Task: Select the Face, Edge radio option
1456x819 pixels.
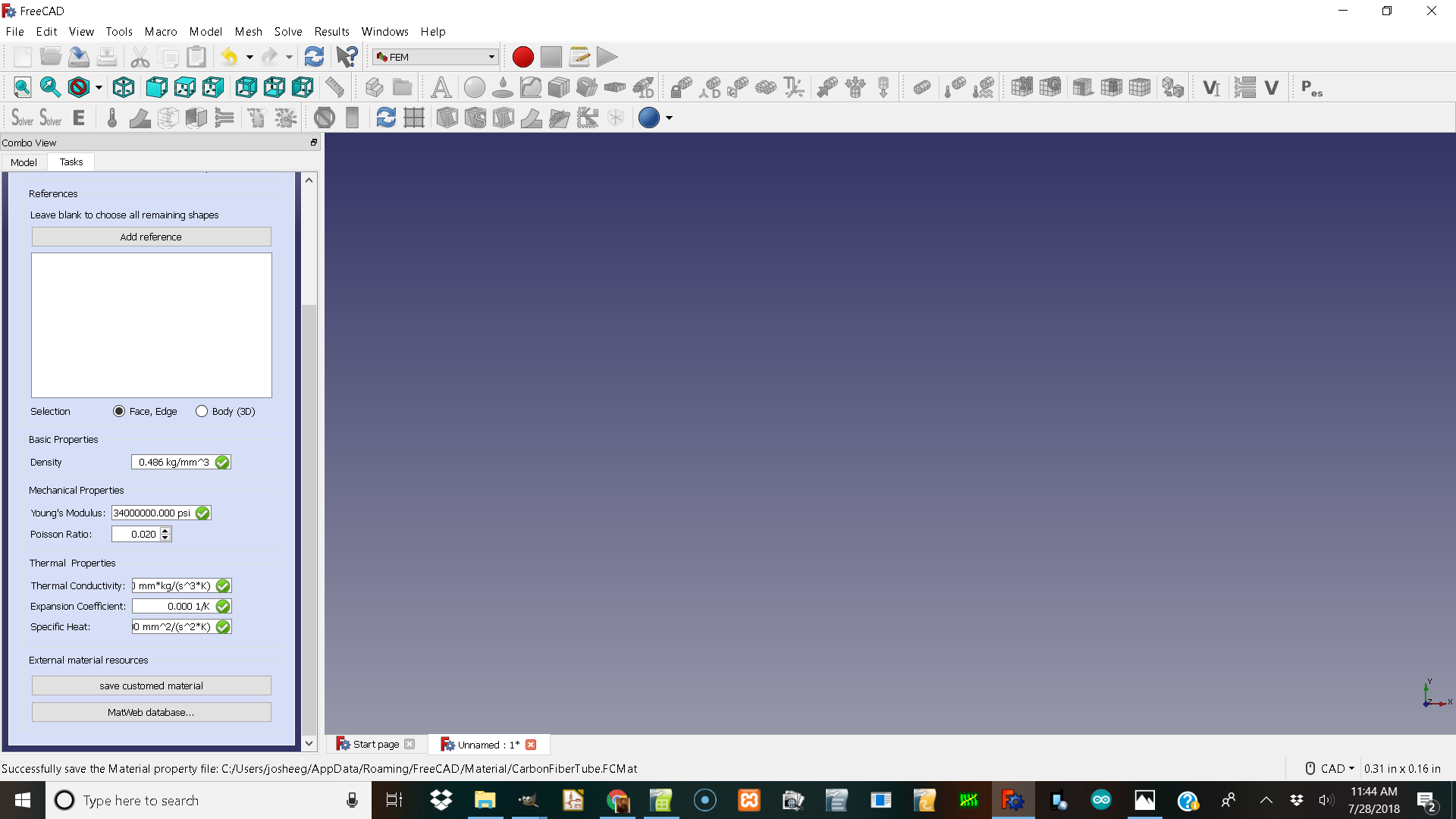Action: (119, 411)
